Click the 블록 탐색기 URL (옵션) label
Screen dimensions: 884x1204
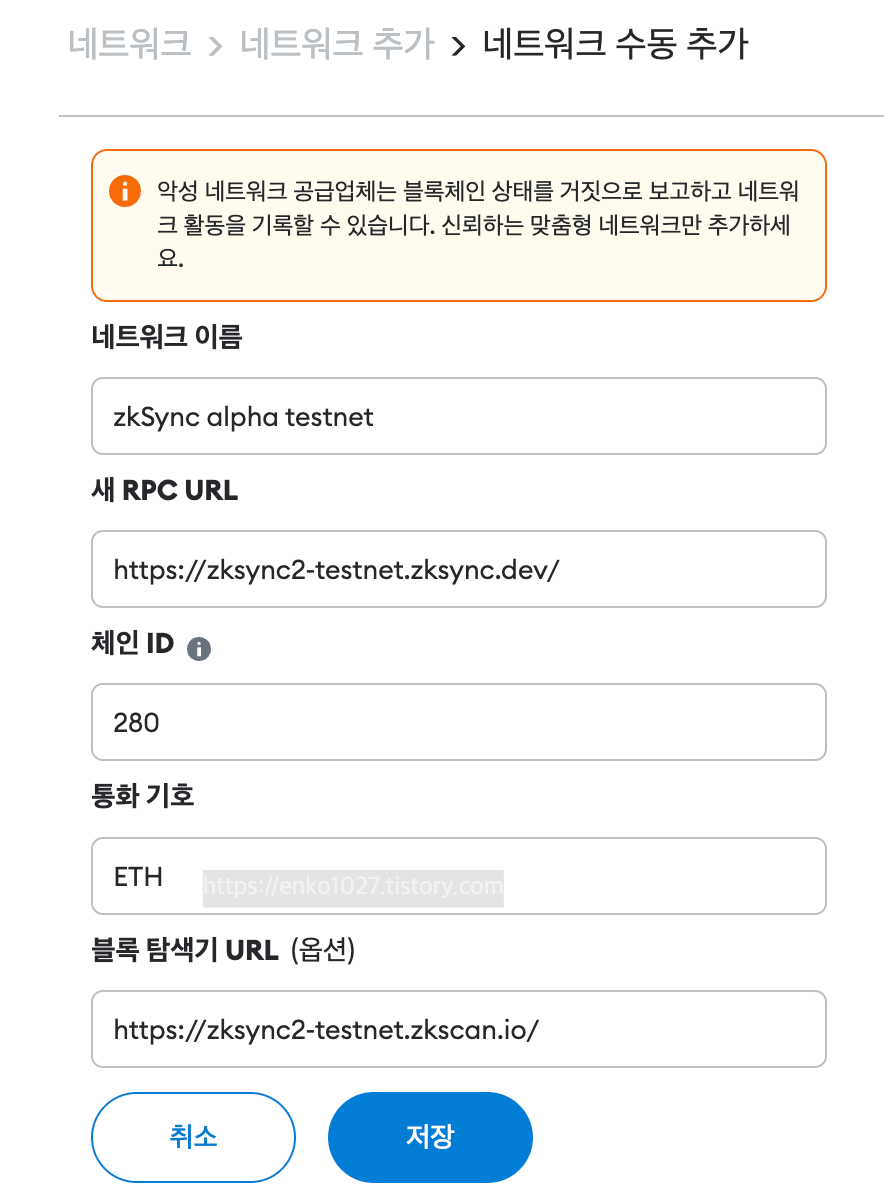[x=223, y=950]
